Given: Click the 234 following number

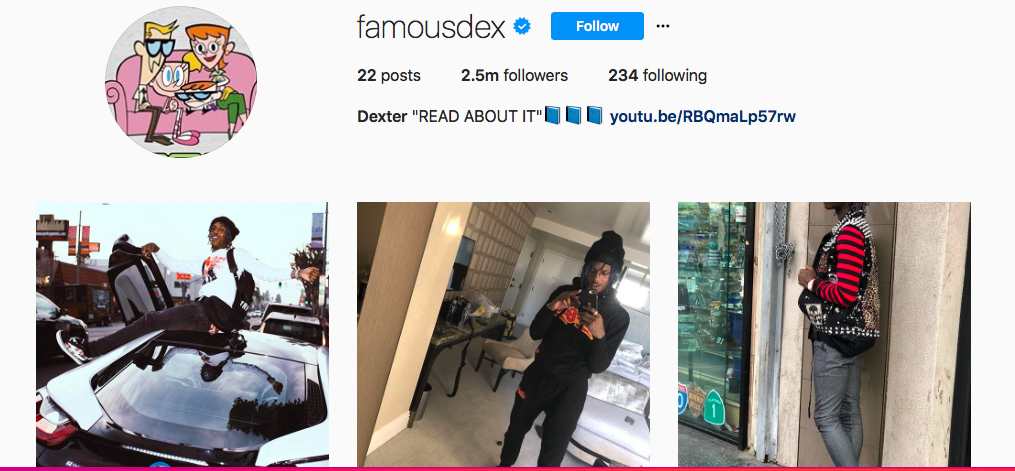Looking at the screenshot, I should coord(623,76).
